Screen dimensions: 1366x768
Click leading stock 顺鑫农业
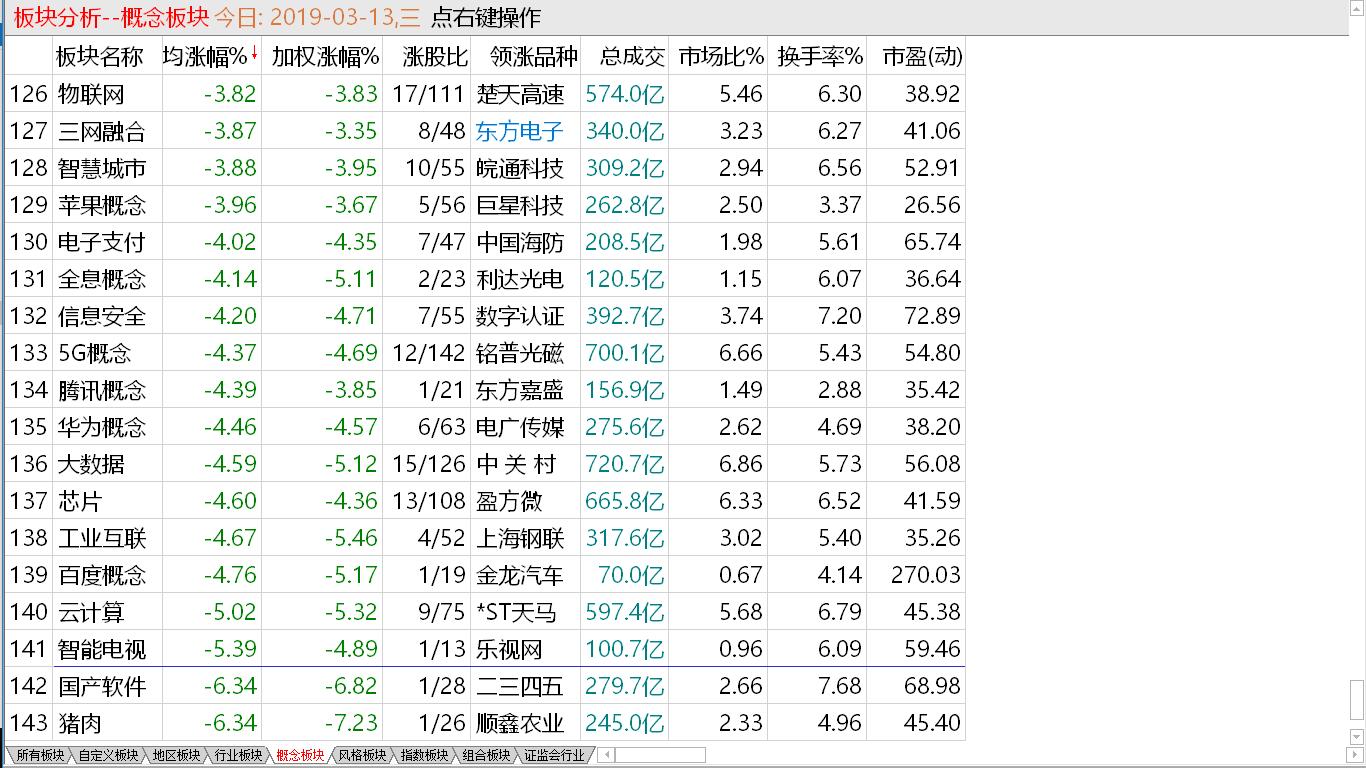[x=520, y=723]
